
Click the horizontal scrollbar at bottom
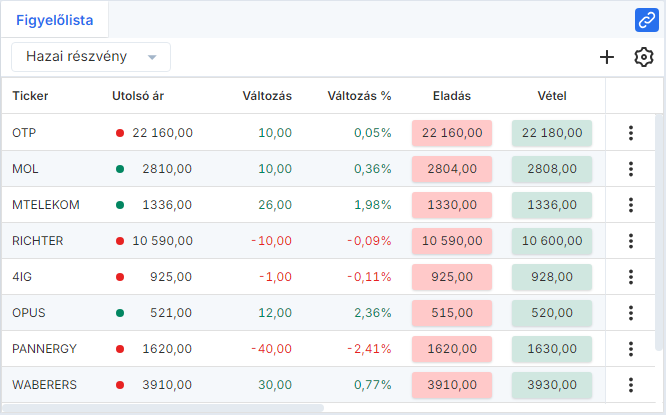click(x=163, y=408)
